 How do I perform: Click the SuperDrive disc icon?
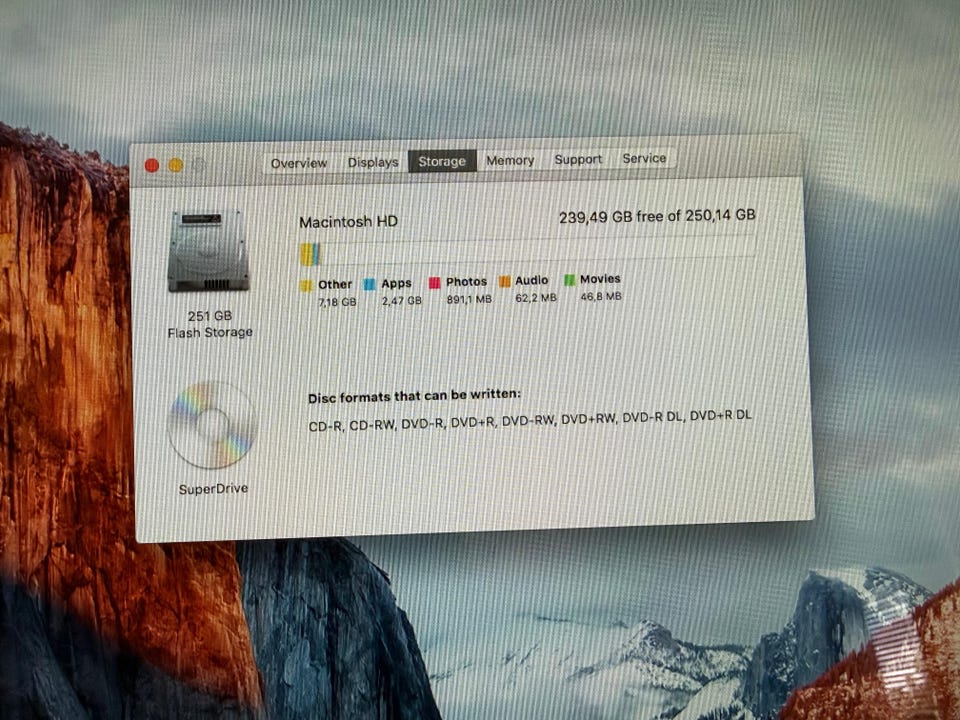coord(212,426)
